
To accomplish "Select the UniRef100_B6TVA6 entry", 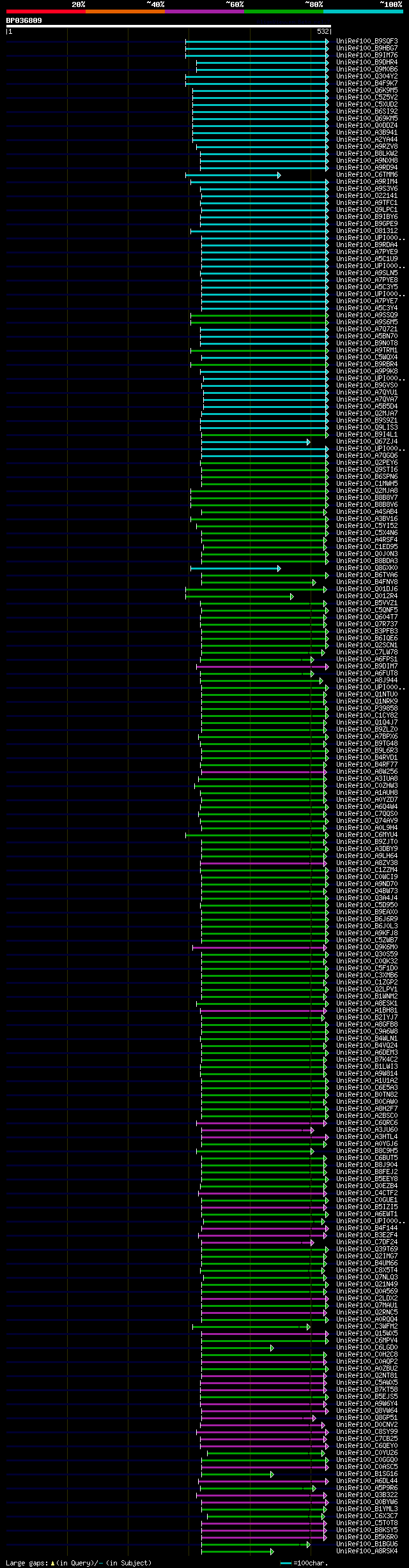I will [x=367, y=575].
